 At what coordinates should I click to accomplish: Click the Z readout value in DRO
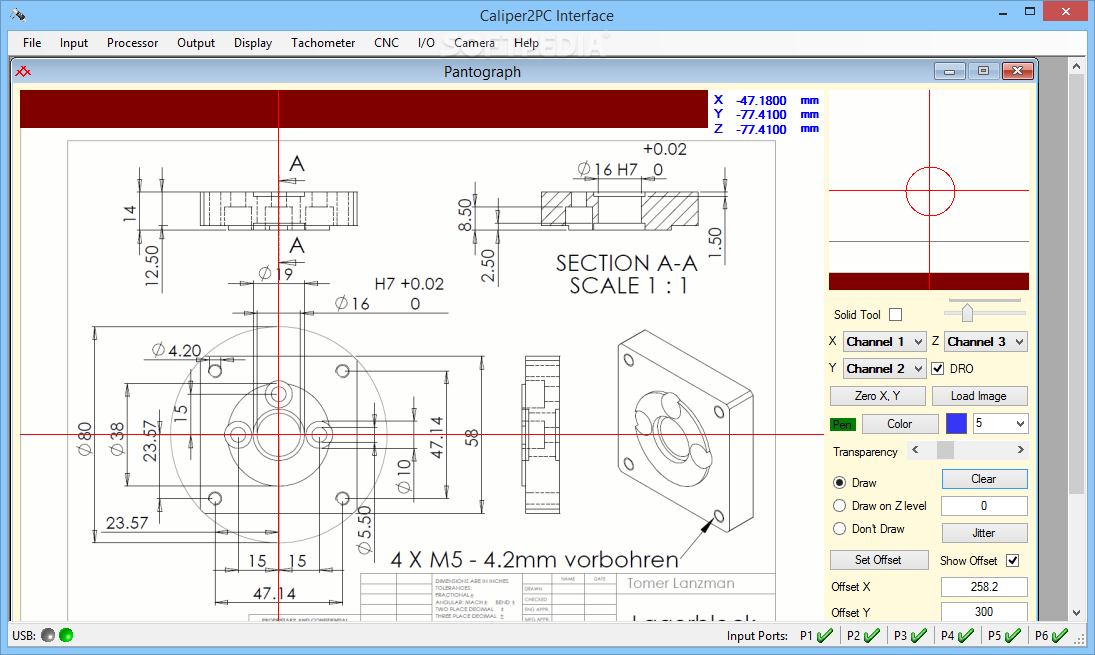(x=760, y=129)
